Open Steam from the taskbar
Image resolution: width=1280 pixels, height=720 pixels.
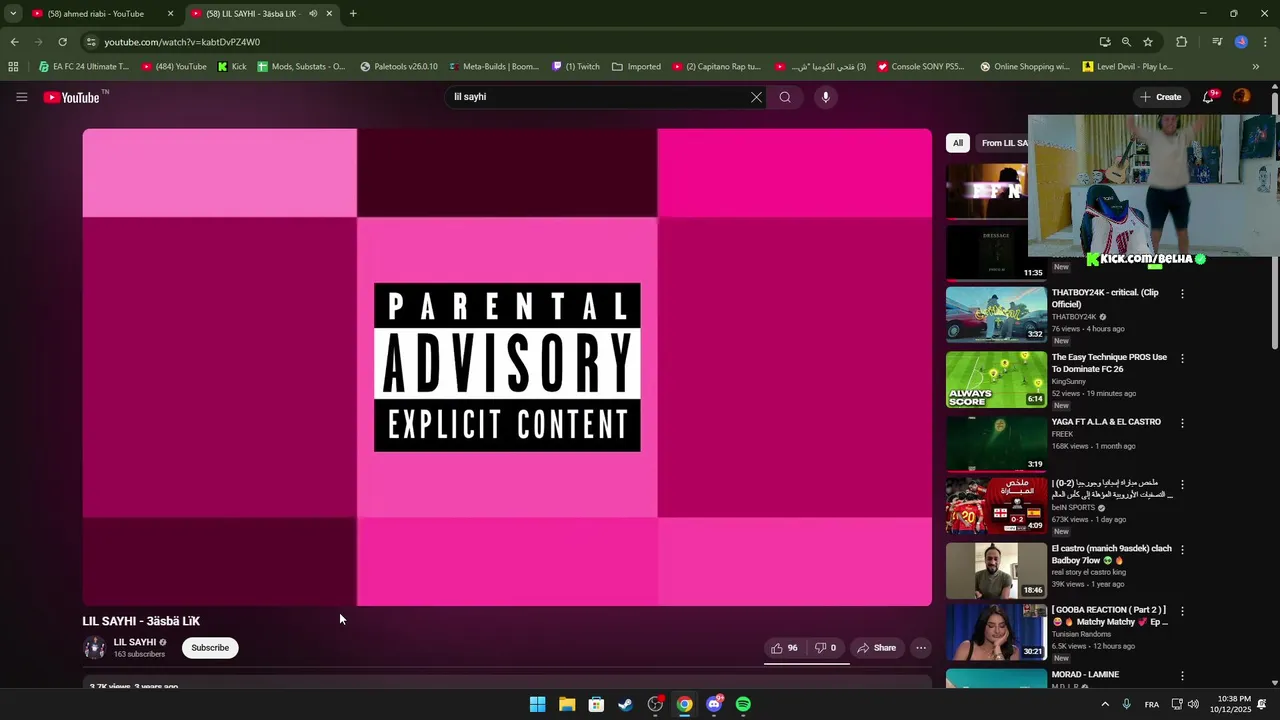(x=625, y=704)
